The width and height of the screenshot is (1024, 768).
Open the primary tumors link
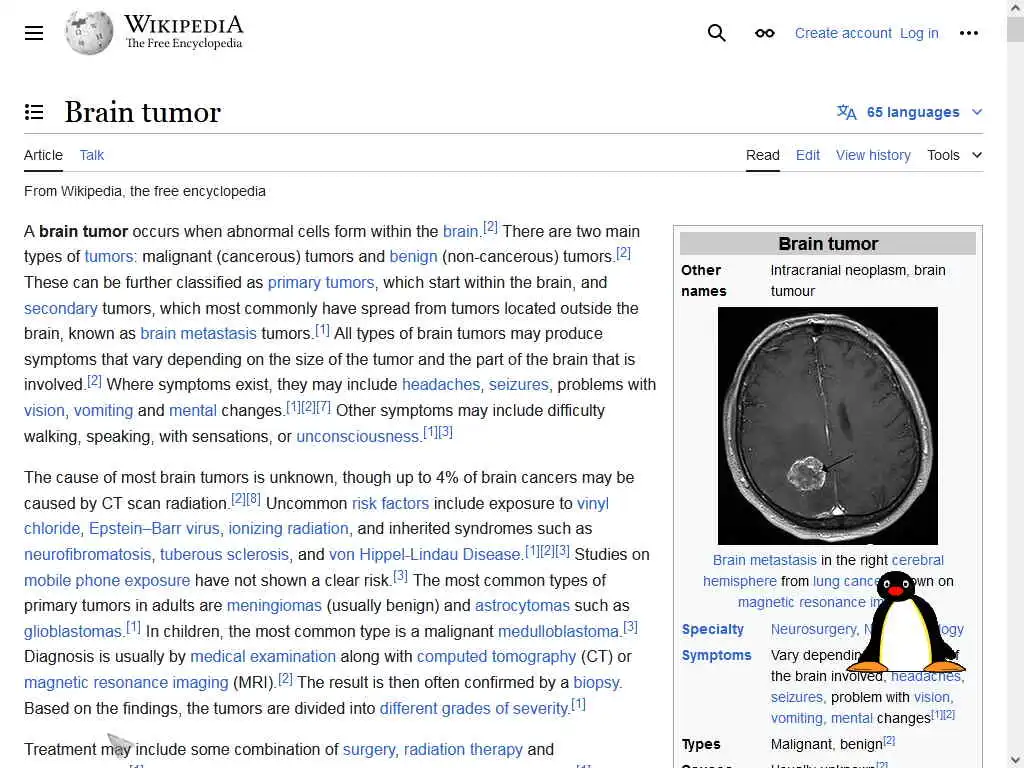click(321, 283)
